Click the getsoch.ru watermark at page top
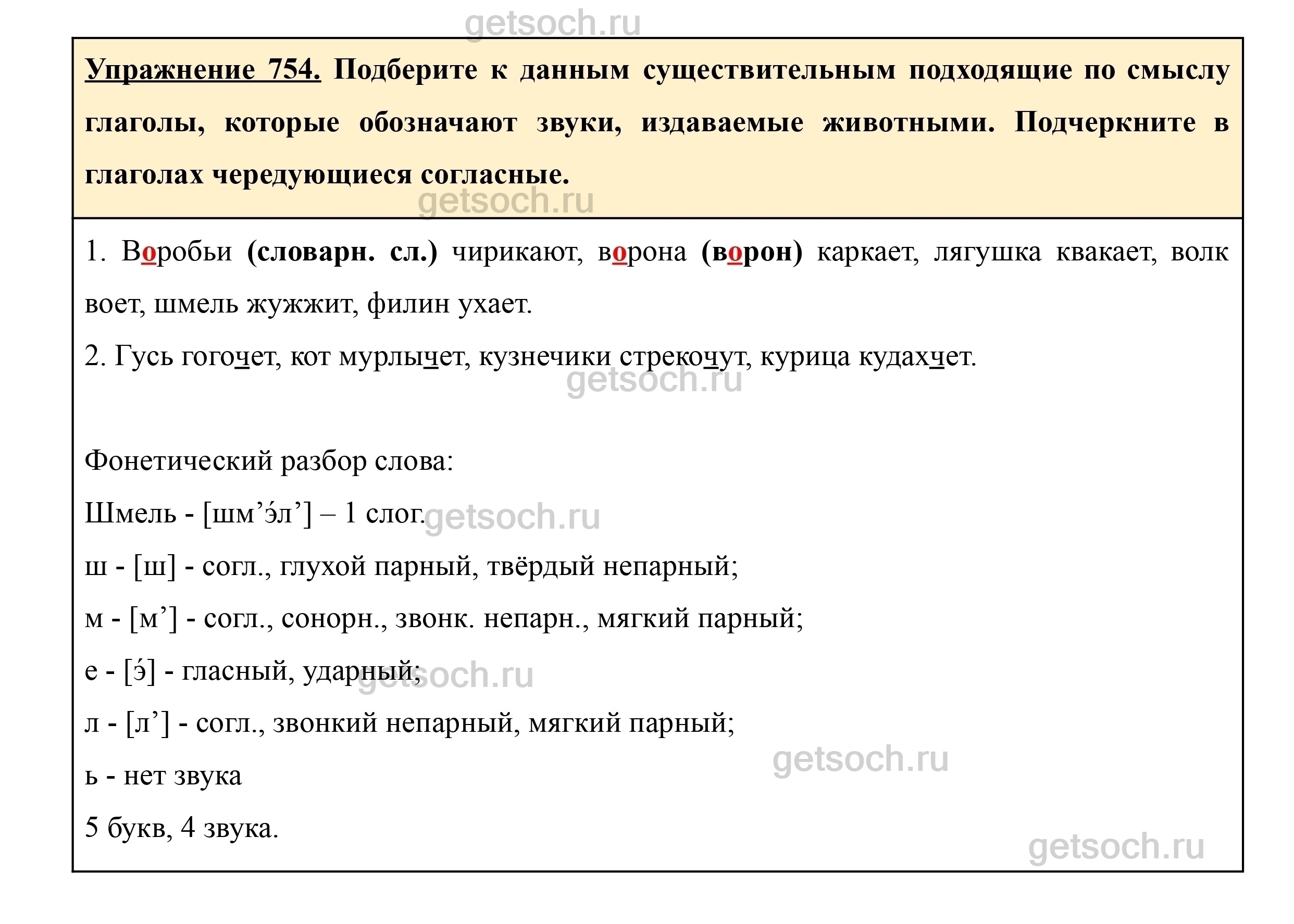The image size is (1294, 924). click(x=552, y=23)
